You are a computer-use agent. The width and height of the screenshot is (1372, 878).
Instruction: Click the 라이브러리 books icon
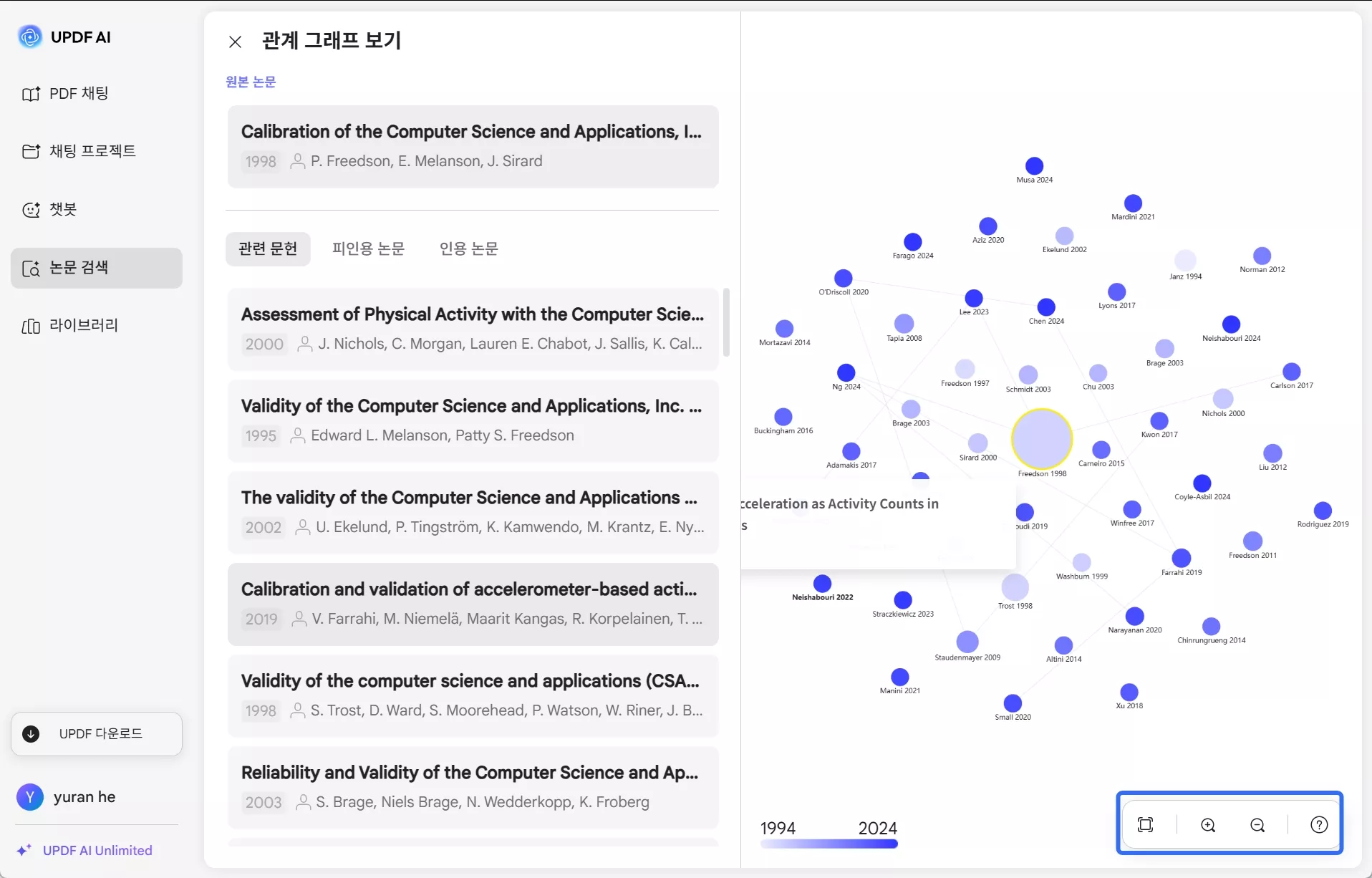(31, 327)
